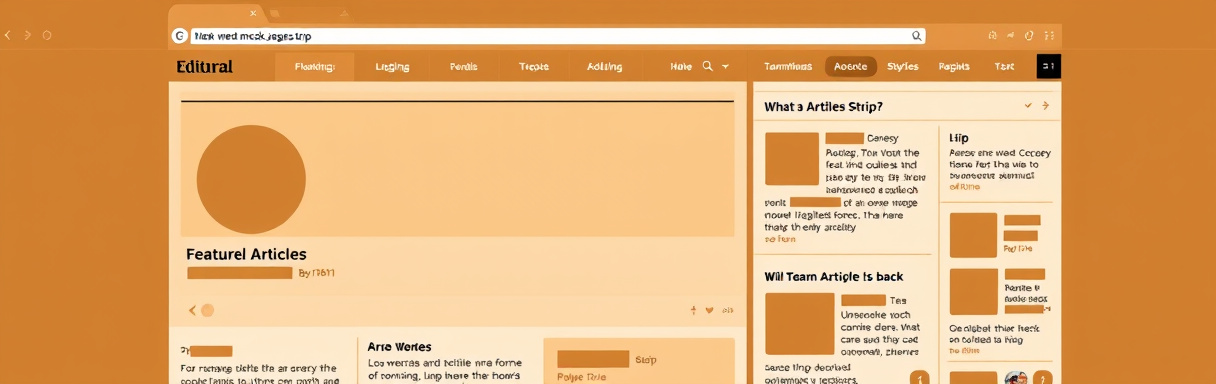Close the current browser tab

(x=253, y=13)
